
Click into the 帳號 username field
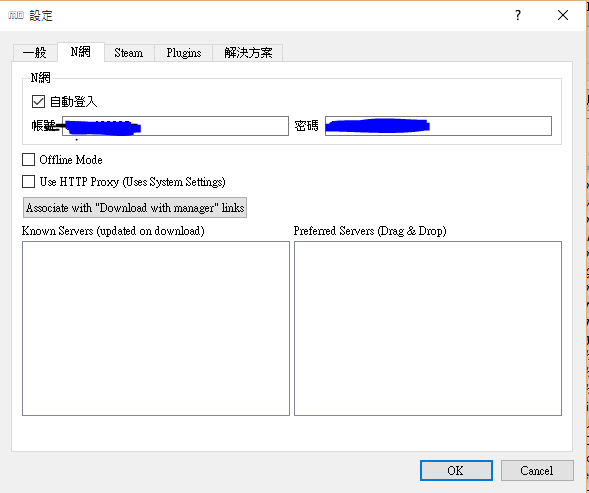(175, 126)
